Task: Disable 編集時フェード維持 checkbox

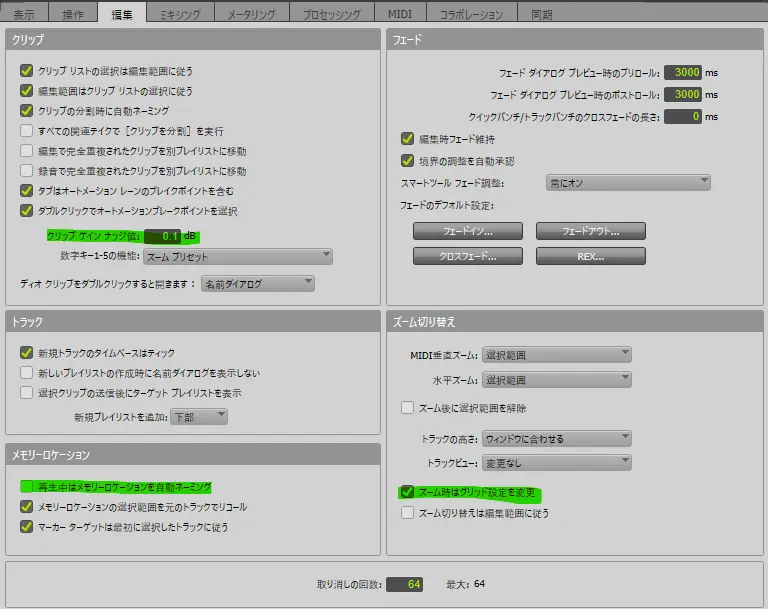Action: 408,140
